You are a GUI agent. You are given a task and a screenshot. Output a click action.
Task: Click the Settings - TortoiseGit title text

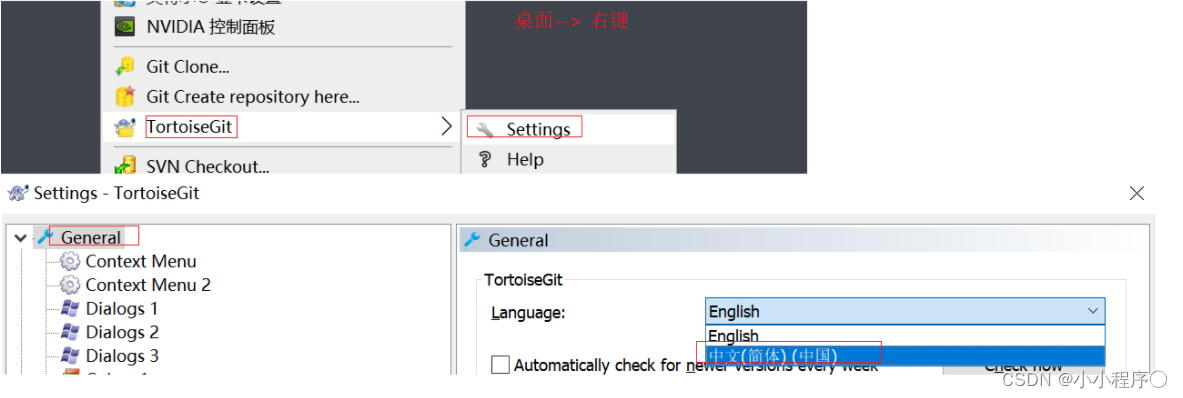(116, 193)
